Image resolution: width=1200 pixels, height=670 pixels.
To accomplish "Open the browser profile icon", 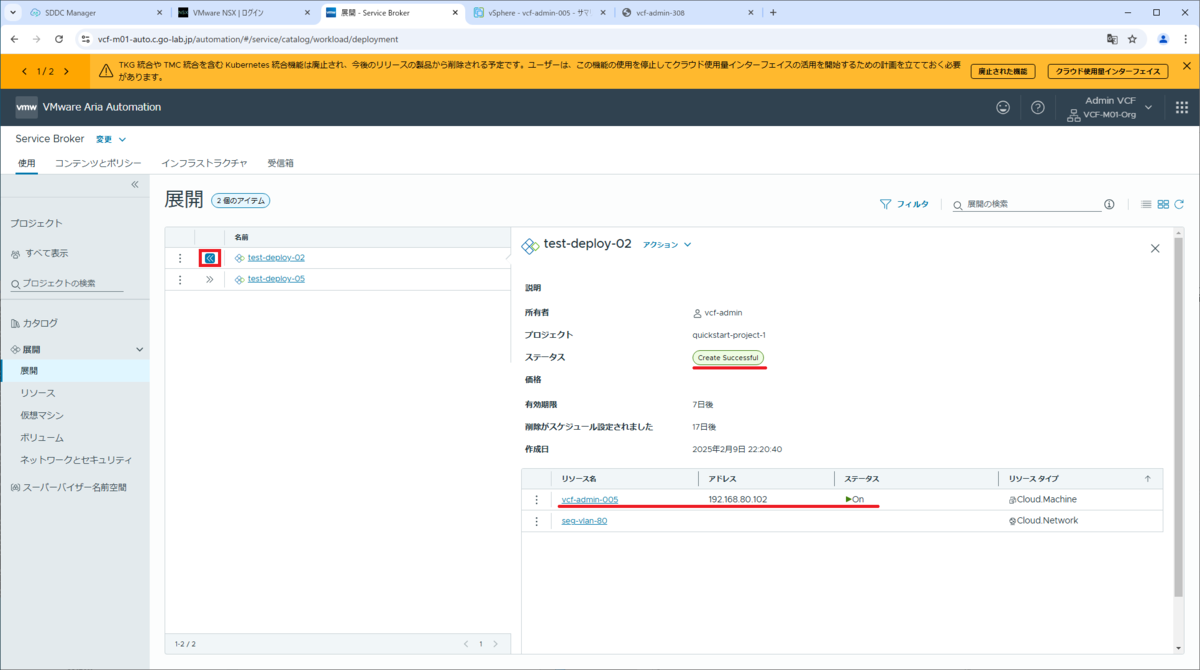I will [x=1163, y=39].
